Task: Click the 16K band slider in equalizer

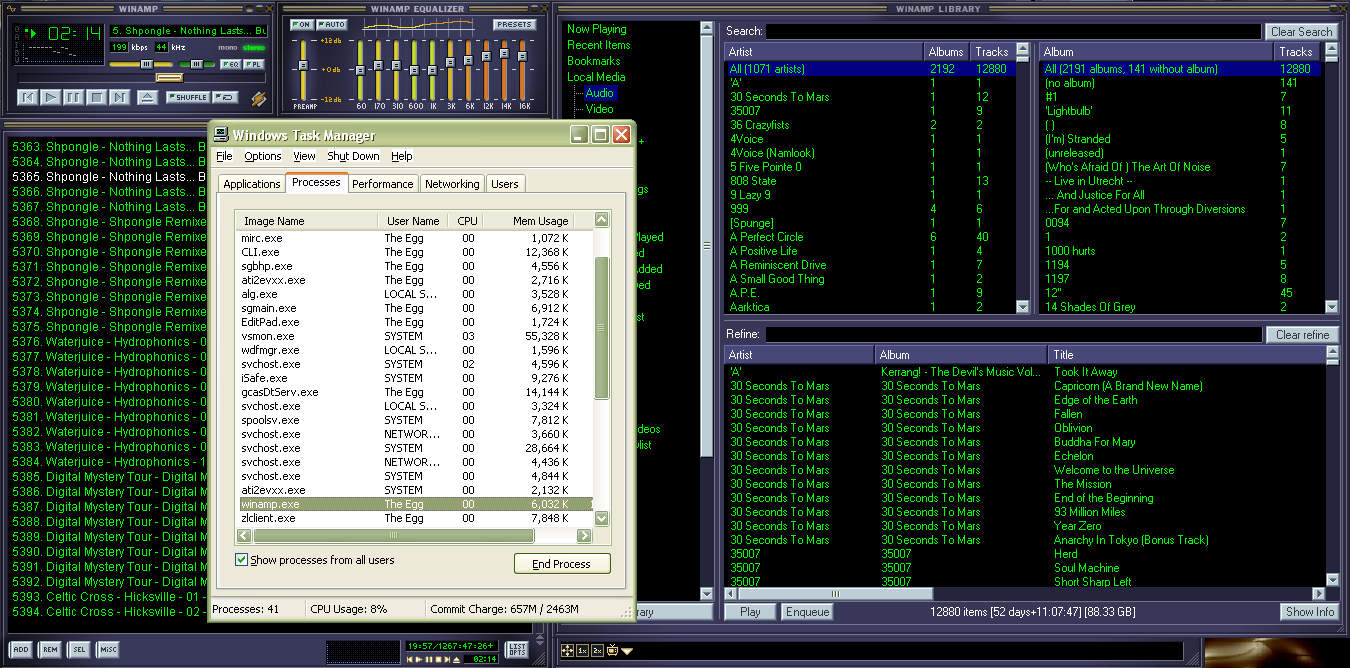Action: [522, 69]
